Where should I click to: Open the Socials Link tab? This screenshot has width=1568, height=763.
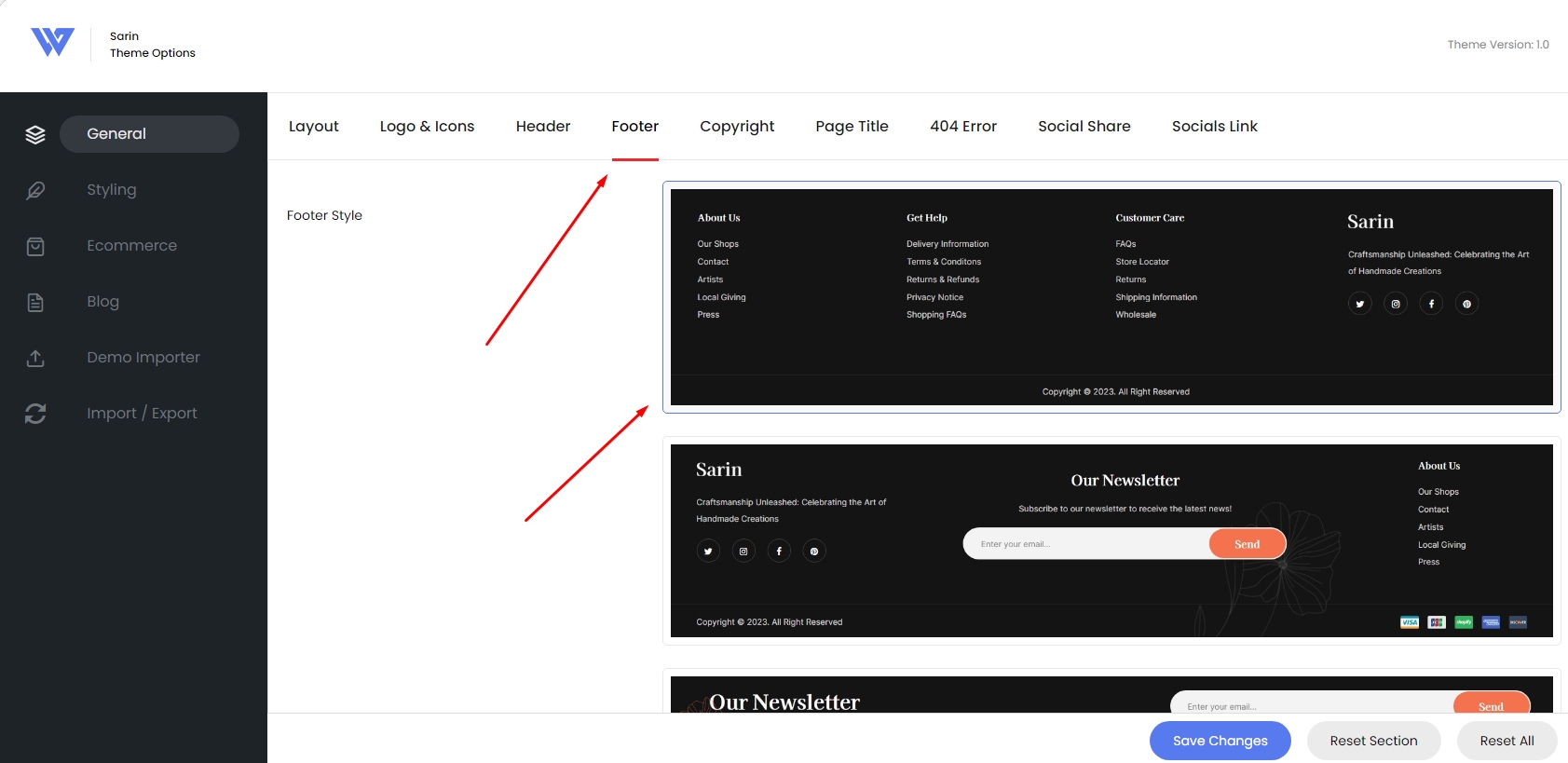tap(1214, 127)
